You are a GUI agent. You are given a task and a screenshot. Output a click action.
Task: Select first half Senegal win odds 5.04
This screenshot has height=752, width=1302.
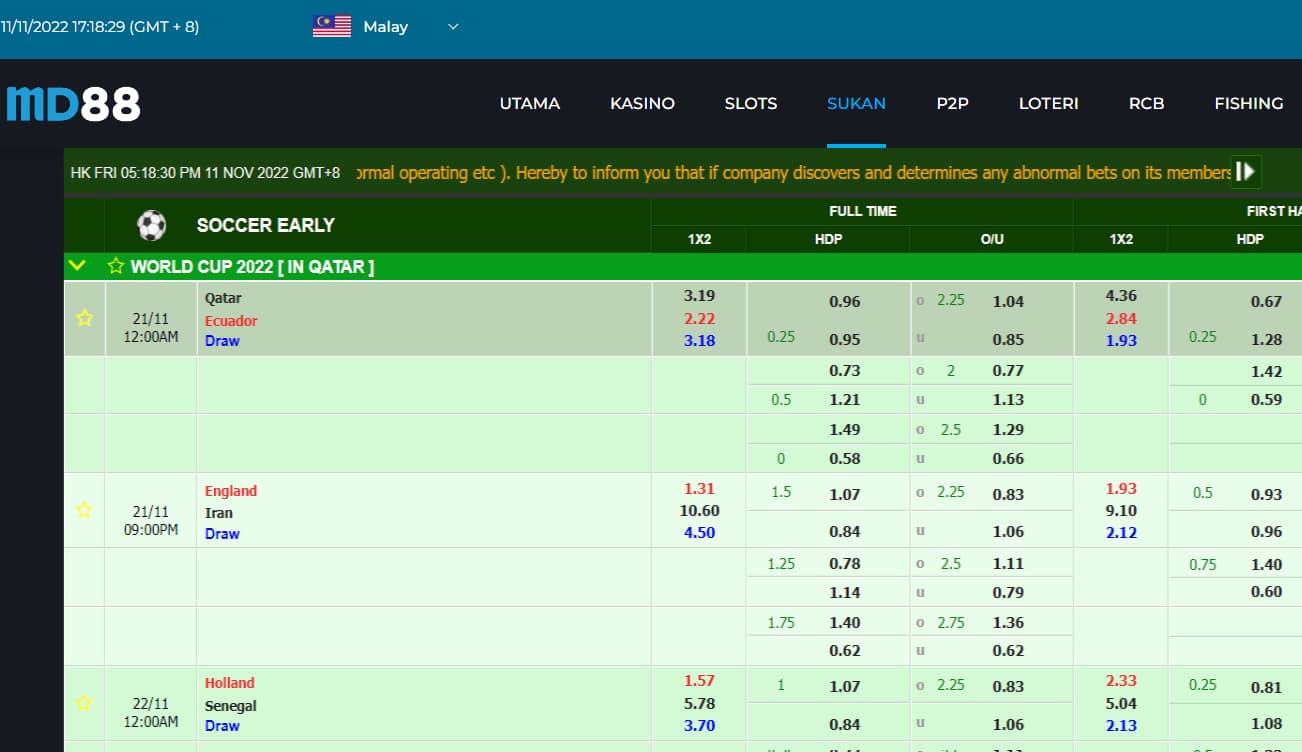pos(1121,704)
